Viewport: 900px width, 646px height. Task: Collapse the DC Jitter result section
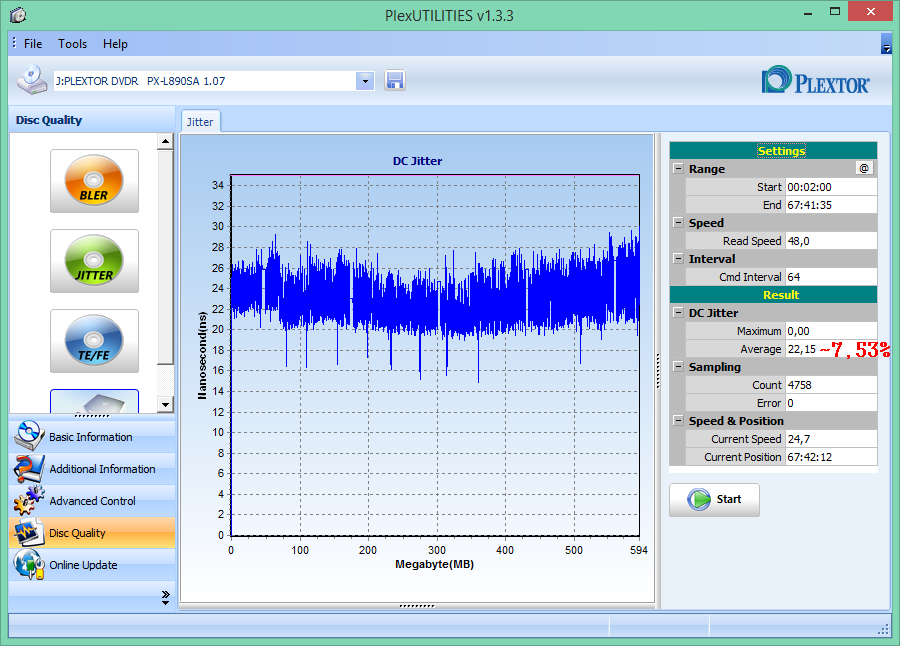click(678, 313)
